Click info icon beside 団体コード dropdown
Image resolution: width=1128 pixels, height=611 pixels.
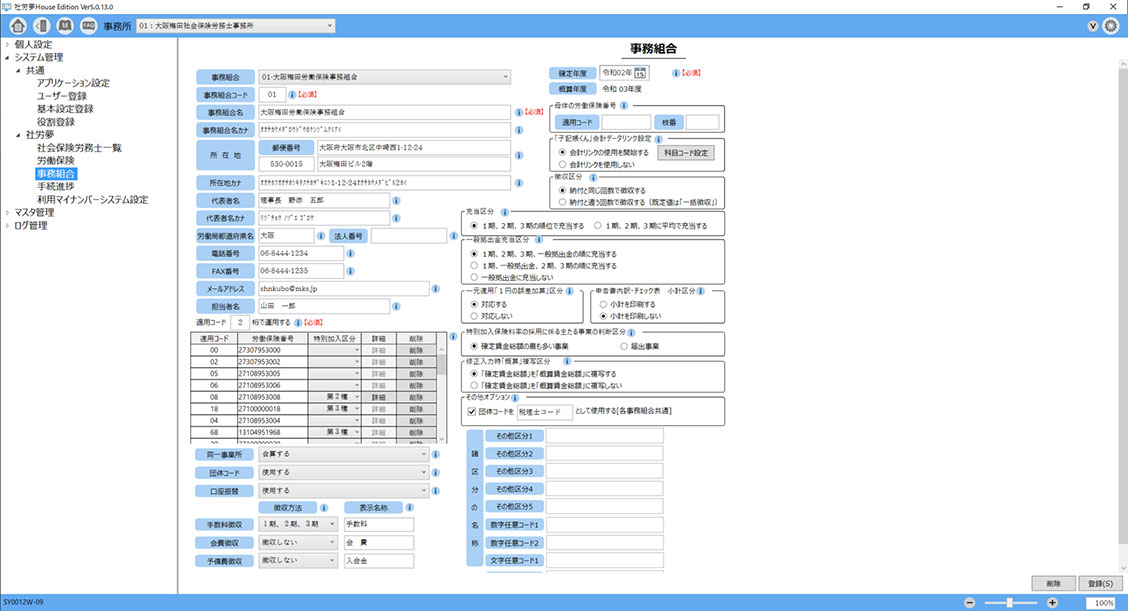tap(436, 472)
